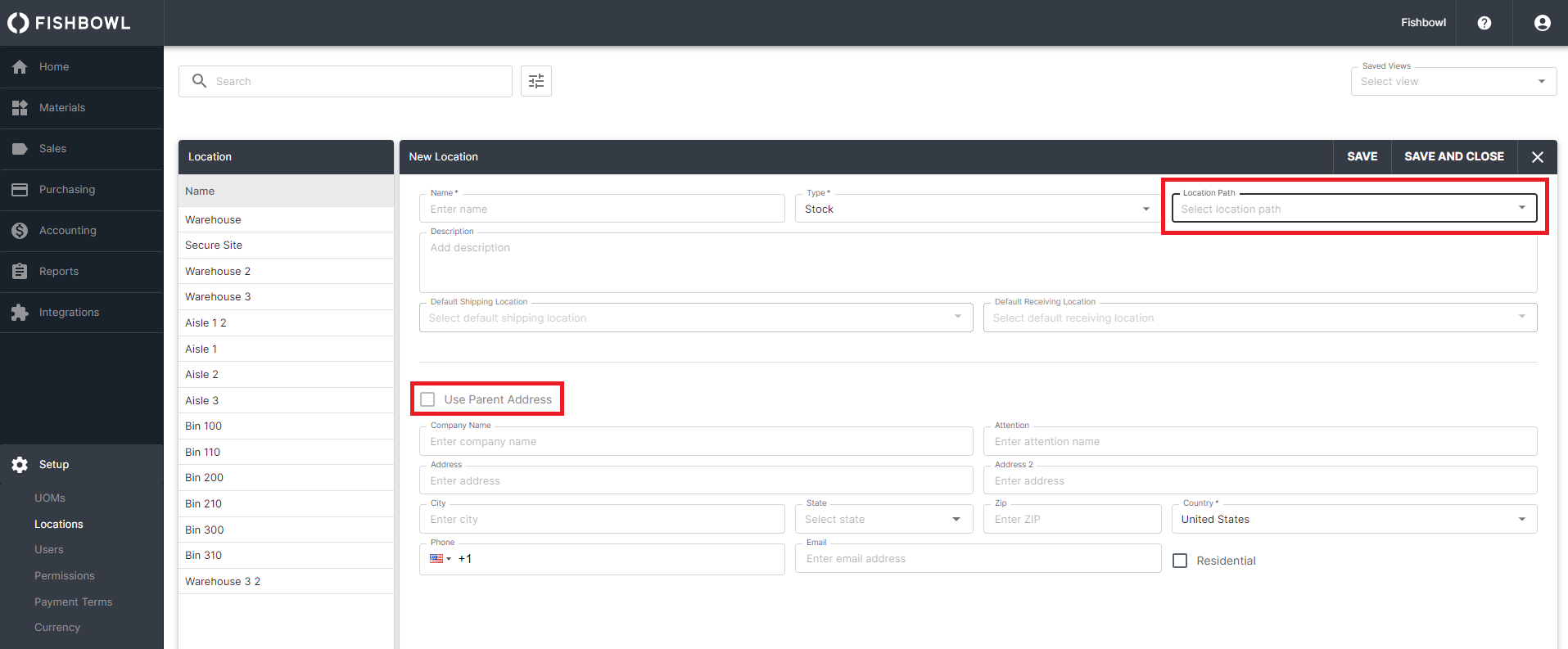Click the Enter name input field
Screen dimensions: 1568x649
coord(602,209)
